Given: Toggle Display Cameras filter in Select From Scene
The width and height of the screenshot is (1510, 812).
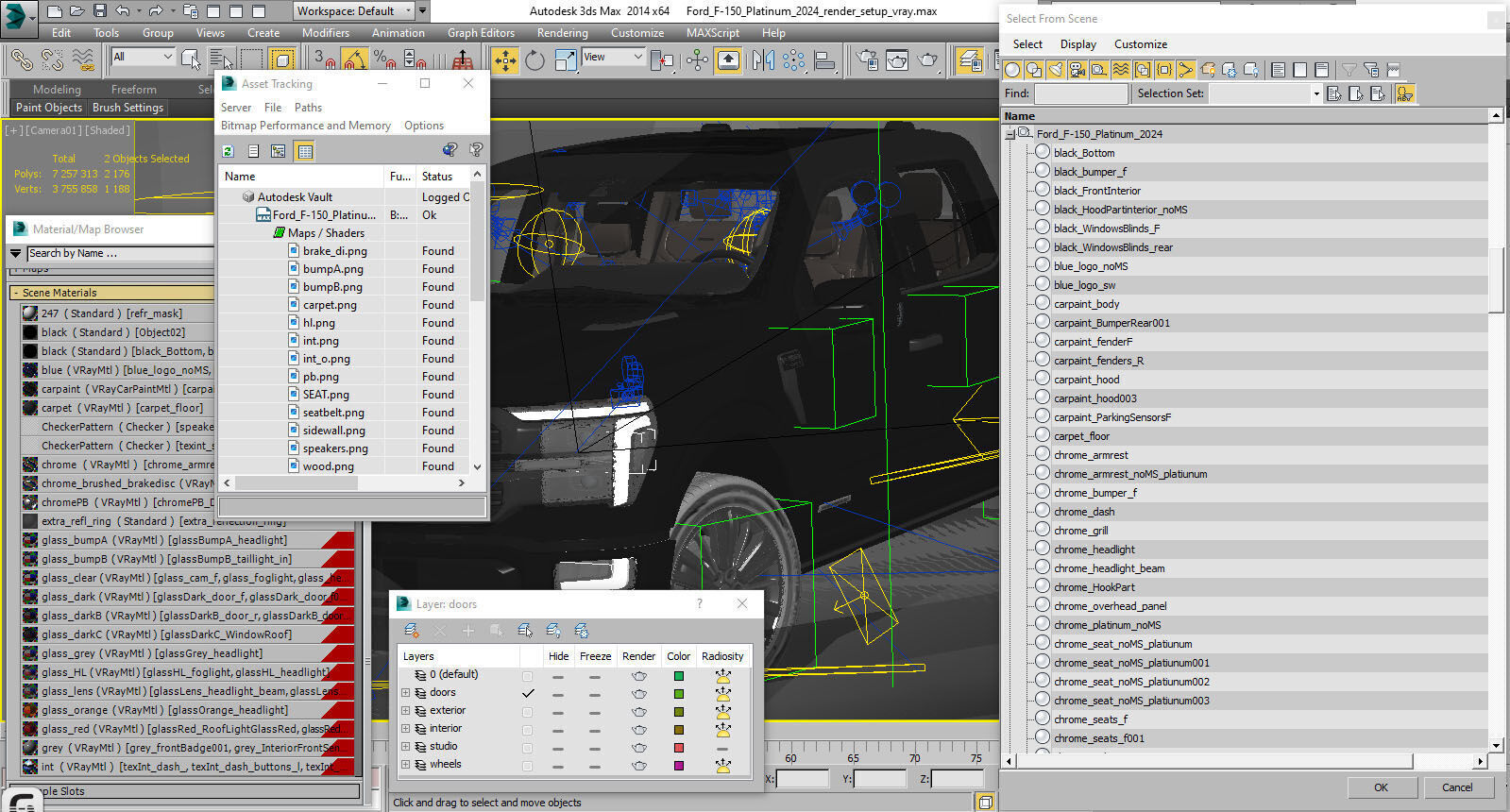Looking at the screenshot, I should (x=1077, y=70).
